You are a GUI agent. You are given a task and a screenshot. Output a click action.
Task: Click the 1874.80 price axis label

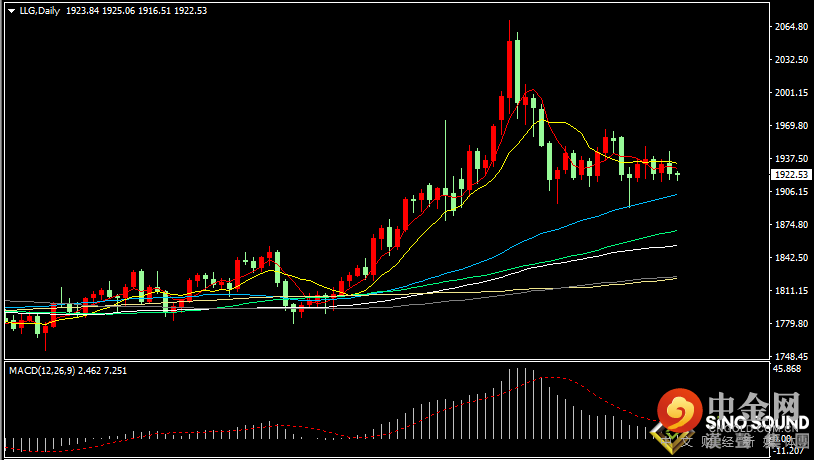pyautogui.click(x=792, y=225)
